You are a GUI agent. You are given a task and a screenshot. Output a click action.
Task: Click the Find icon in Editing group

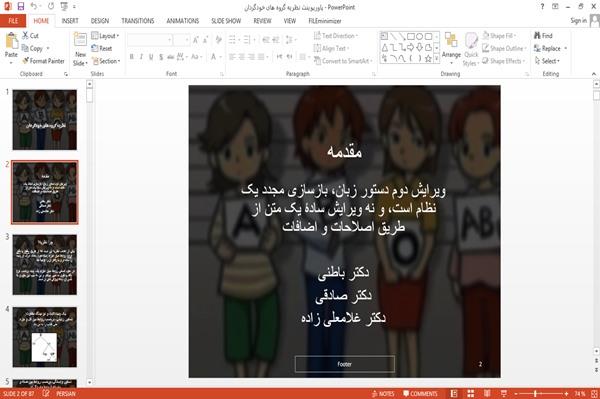point(543,36)
